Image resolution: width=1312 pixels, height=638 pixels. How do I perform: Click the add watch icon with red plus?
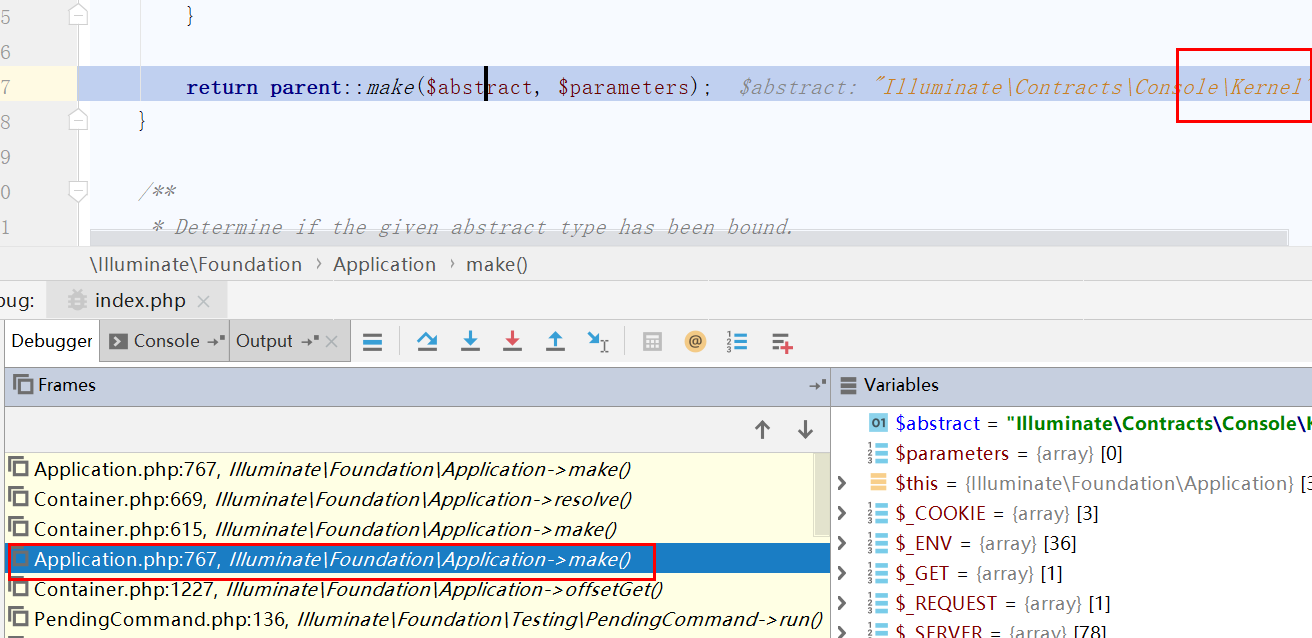[782, 342]
